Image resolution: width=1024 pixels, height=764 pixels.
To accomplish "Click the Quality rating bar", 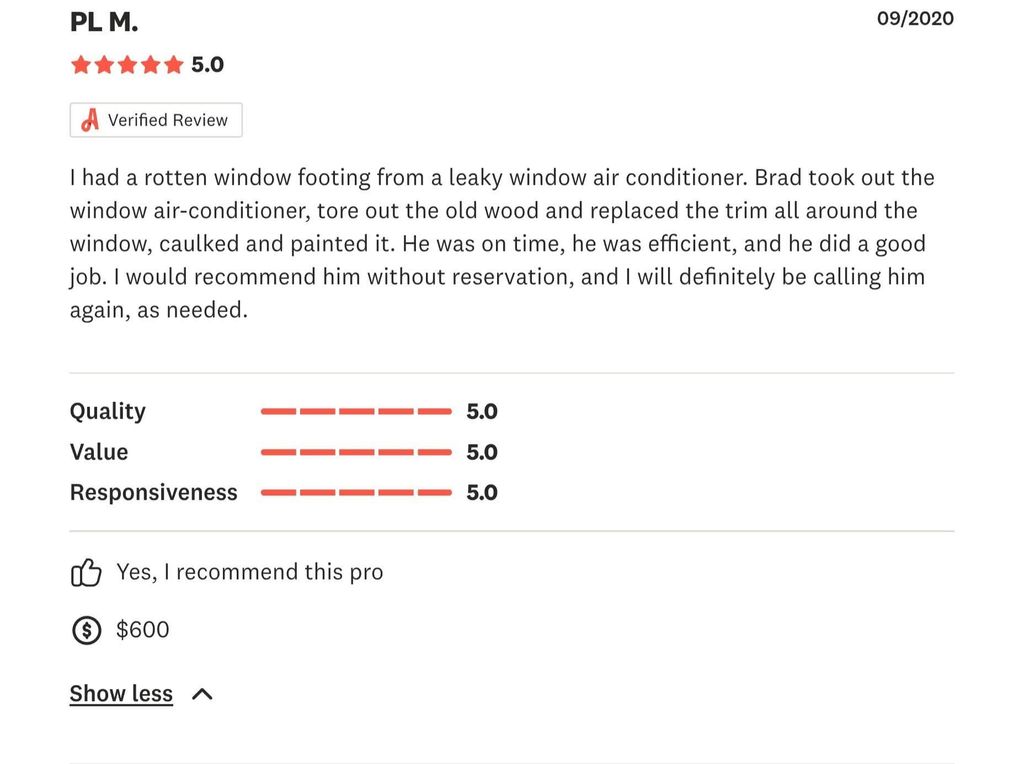I will [x=356, y=411].
